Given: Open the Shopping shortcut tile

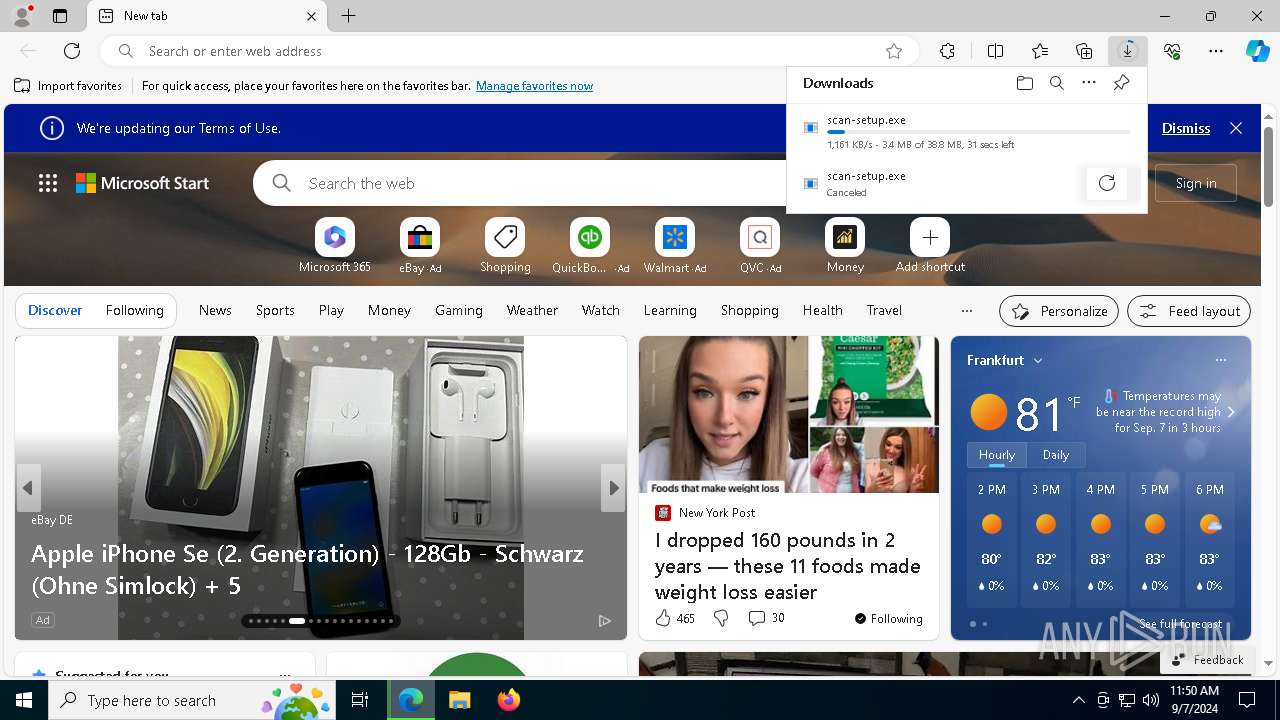Looking at the screenshot, I should tap(505, 246).
